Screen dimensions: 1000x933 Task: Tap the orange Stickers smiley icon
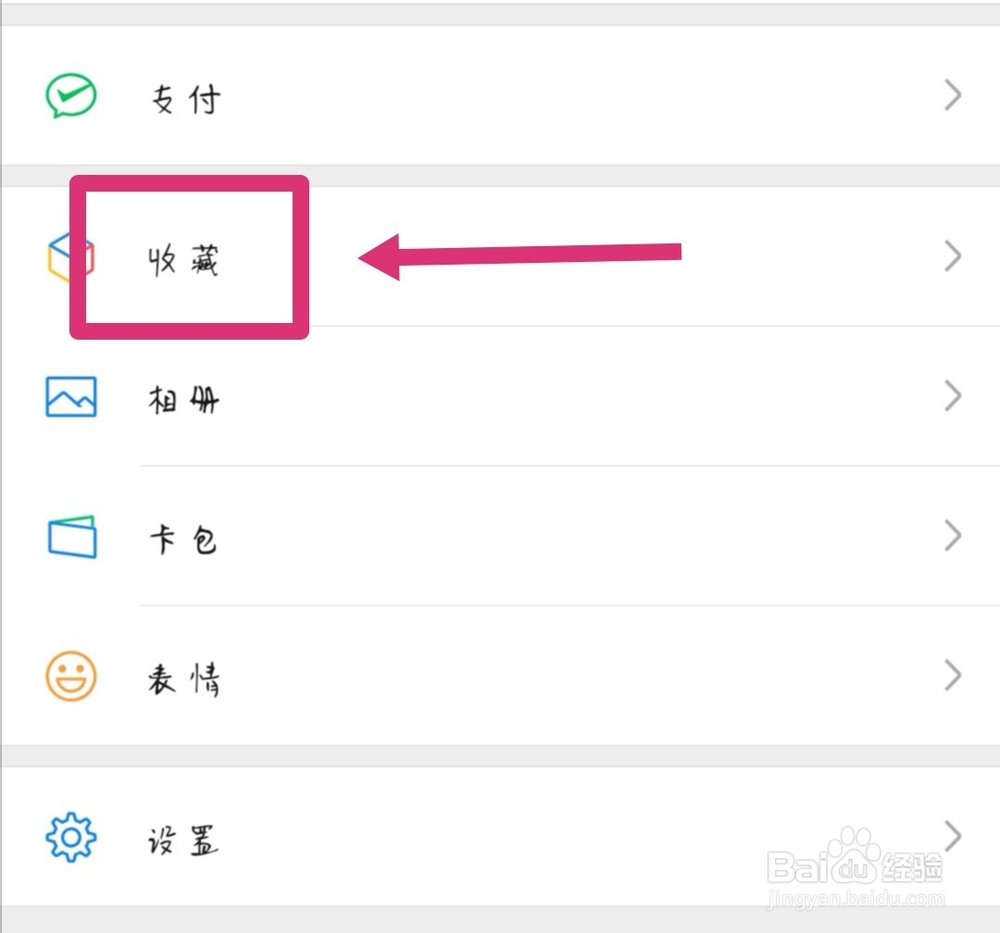(71, 676)
